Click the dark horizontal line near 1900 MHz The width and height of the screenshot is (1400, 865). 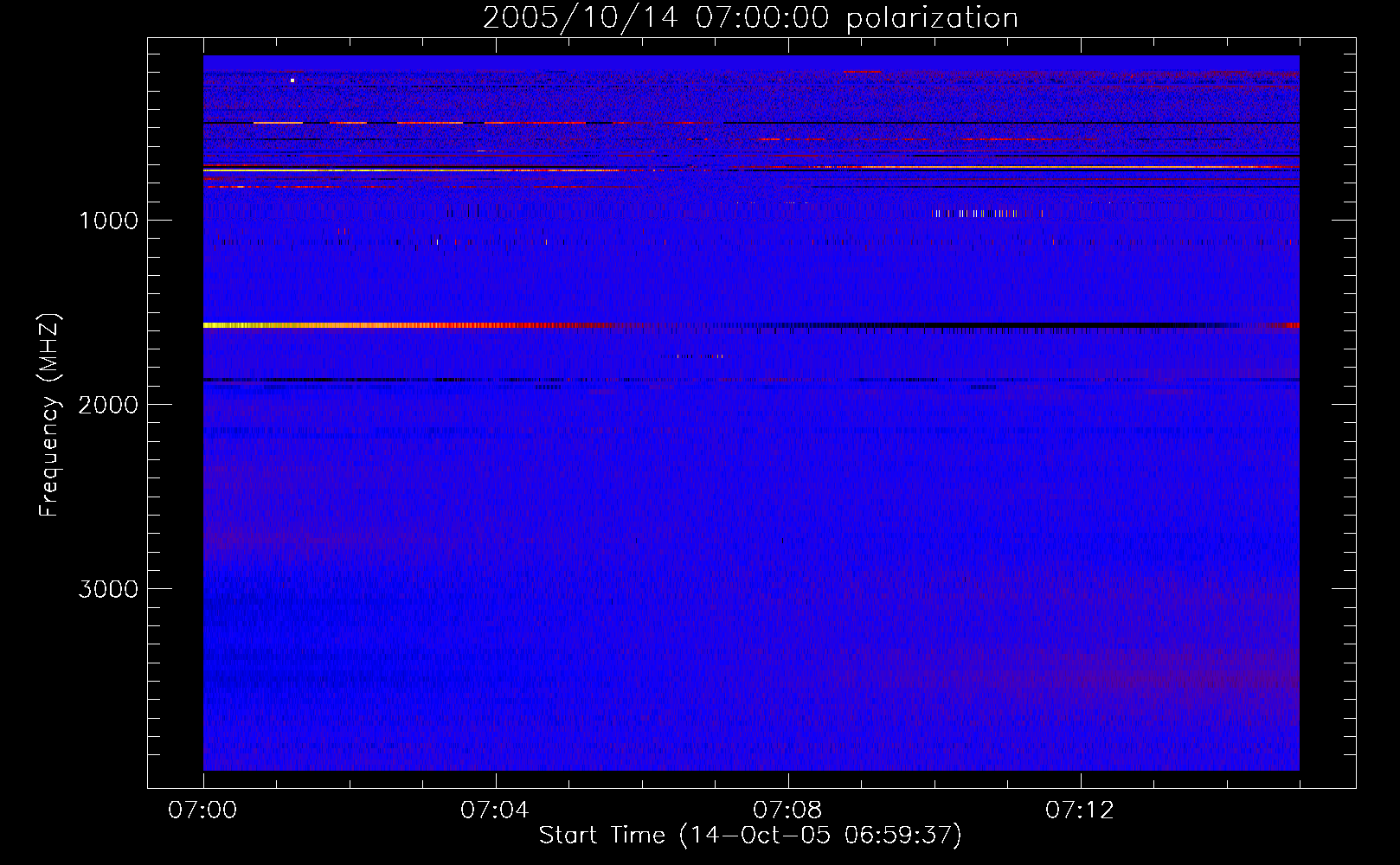point(751,380)
